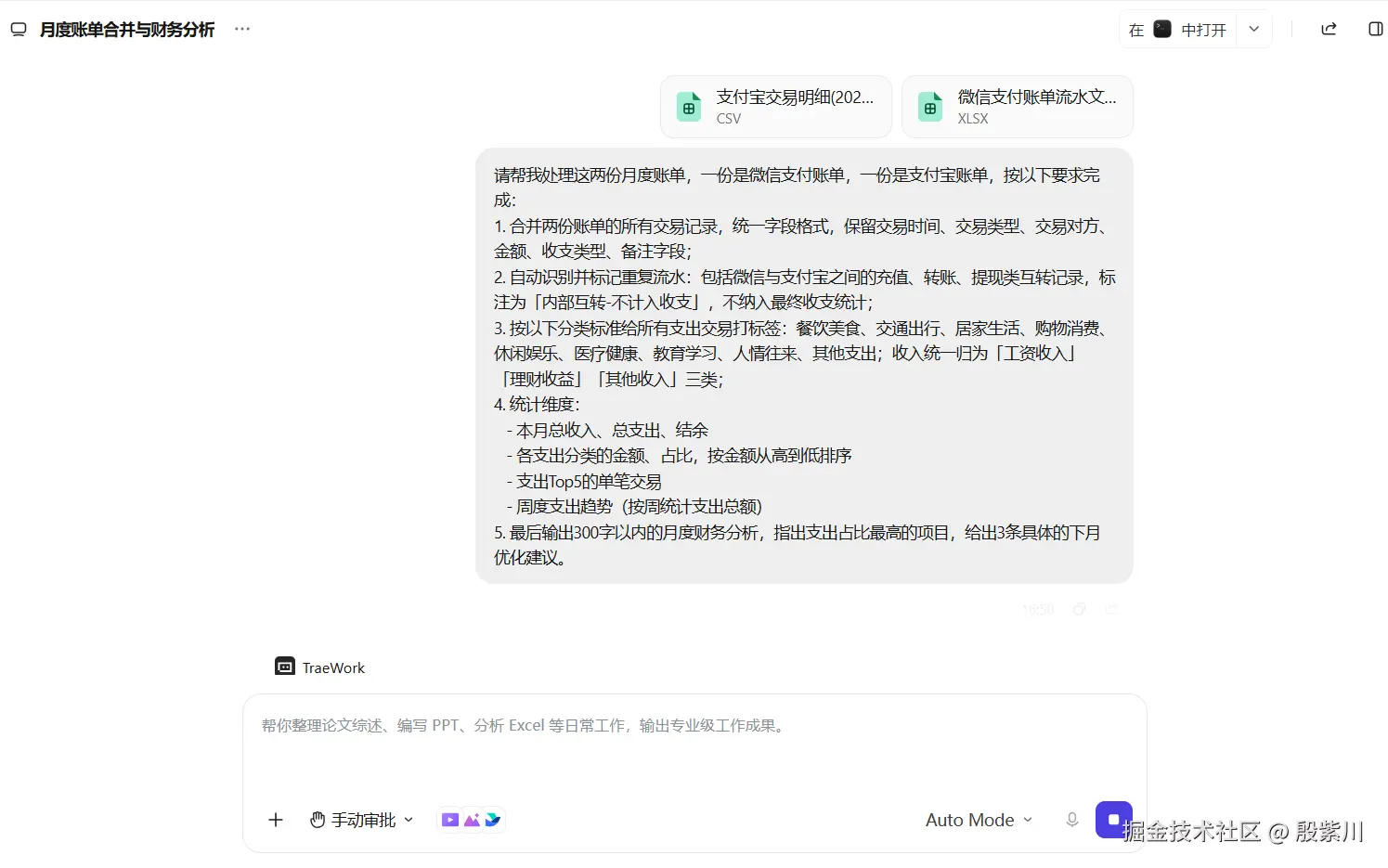The height and width of the screenshot is (868, 1388).
Task: Open the 手动审批 approval dropdown
Action: click(x=361, y=820)
